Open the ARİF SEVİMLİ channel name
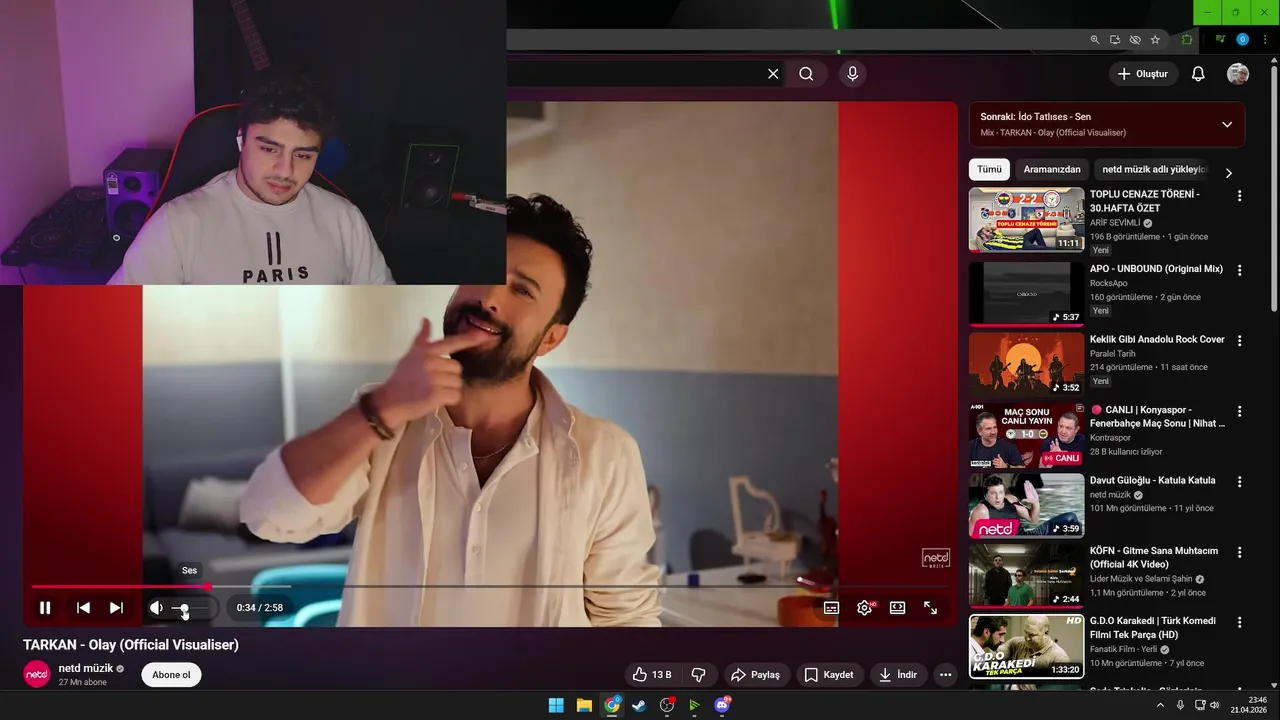The image size is (1280, 720). point(1115,223)
